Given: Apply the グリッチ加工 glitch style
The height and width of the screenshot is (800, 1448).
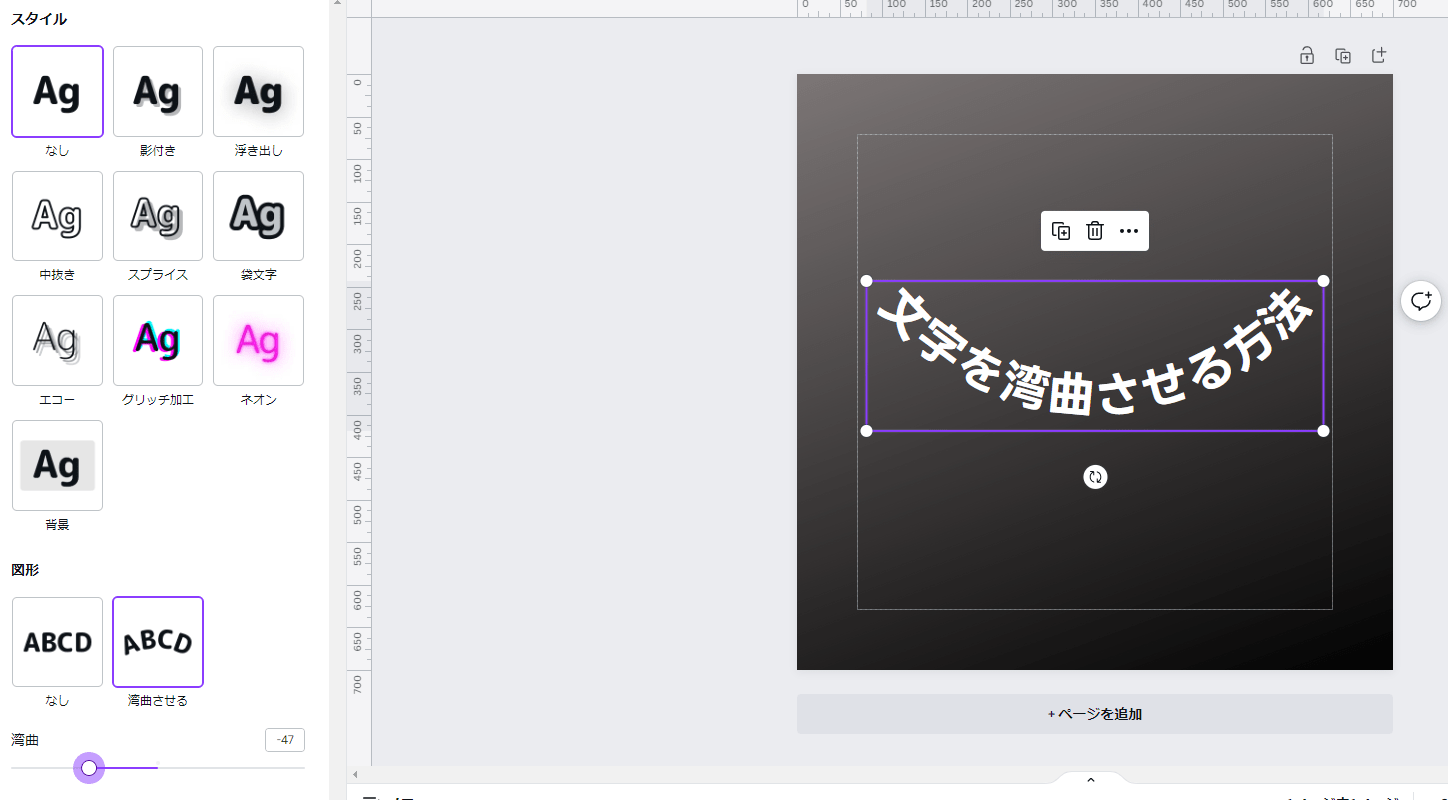Looking at the screenshot, I should click(158, 341).
